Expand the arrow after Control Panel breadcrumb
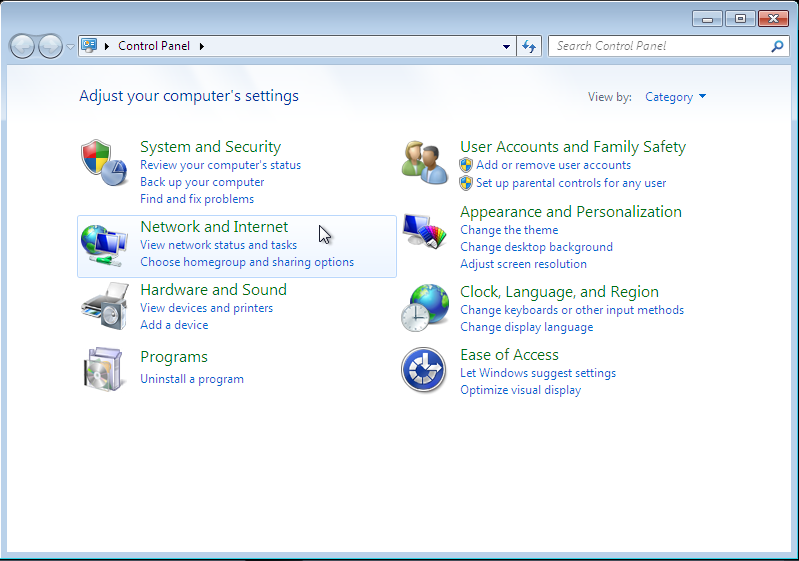 tap(202, 46)
